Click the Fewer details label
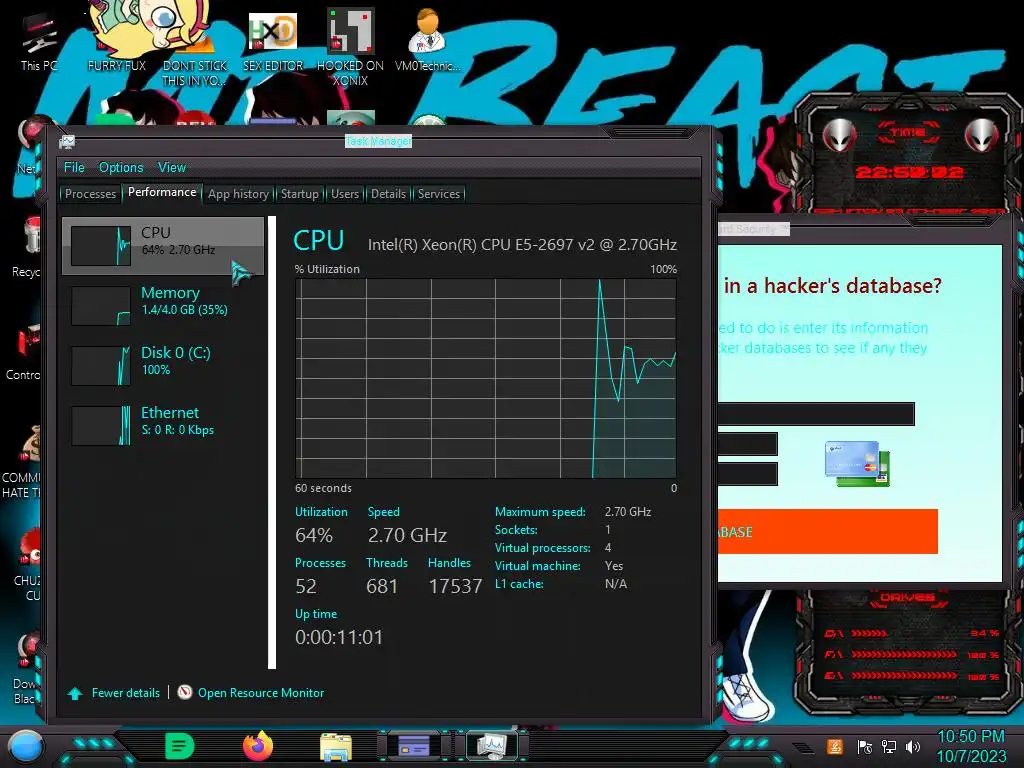Viewport: 1024px width, 768px height. click(126, 693)
